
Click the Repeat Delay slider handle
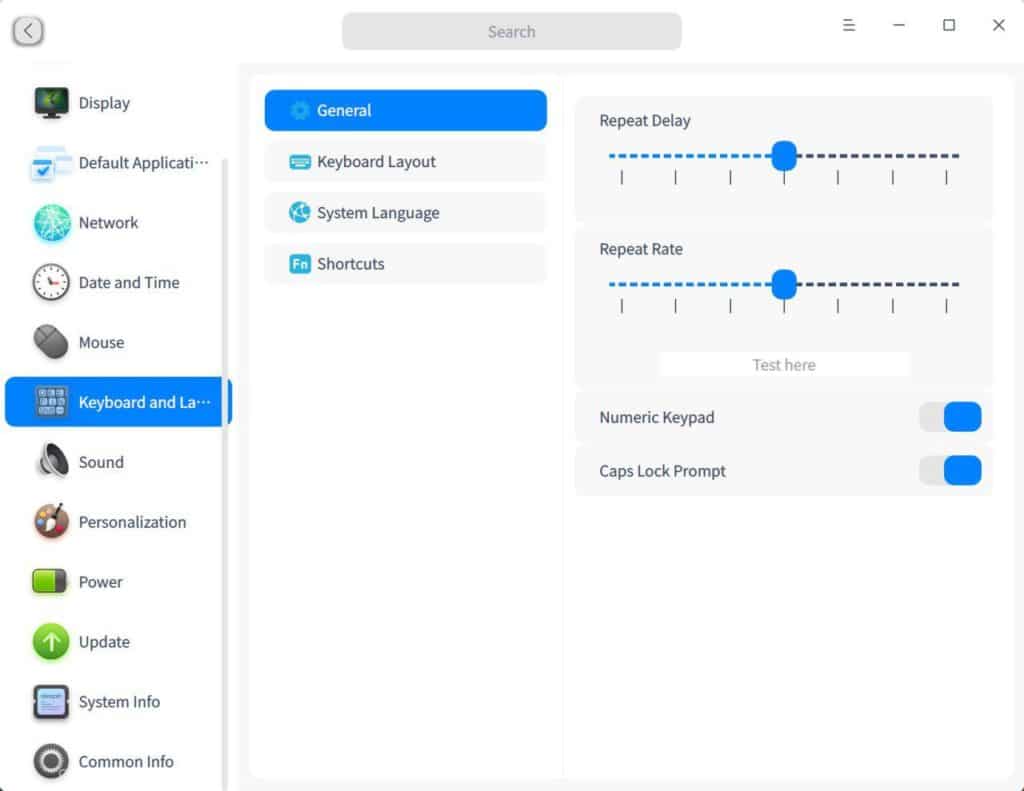pos(784,156)
